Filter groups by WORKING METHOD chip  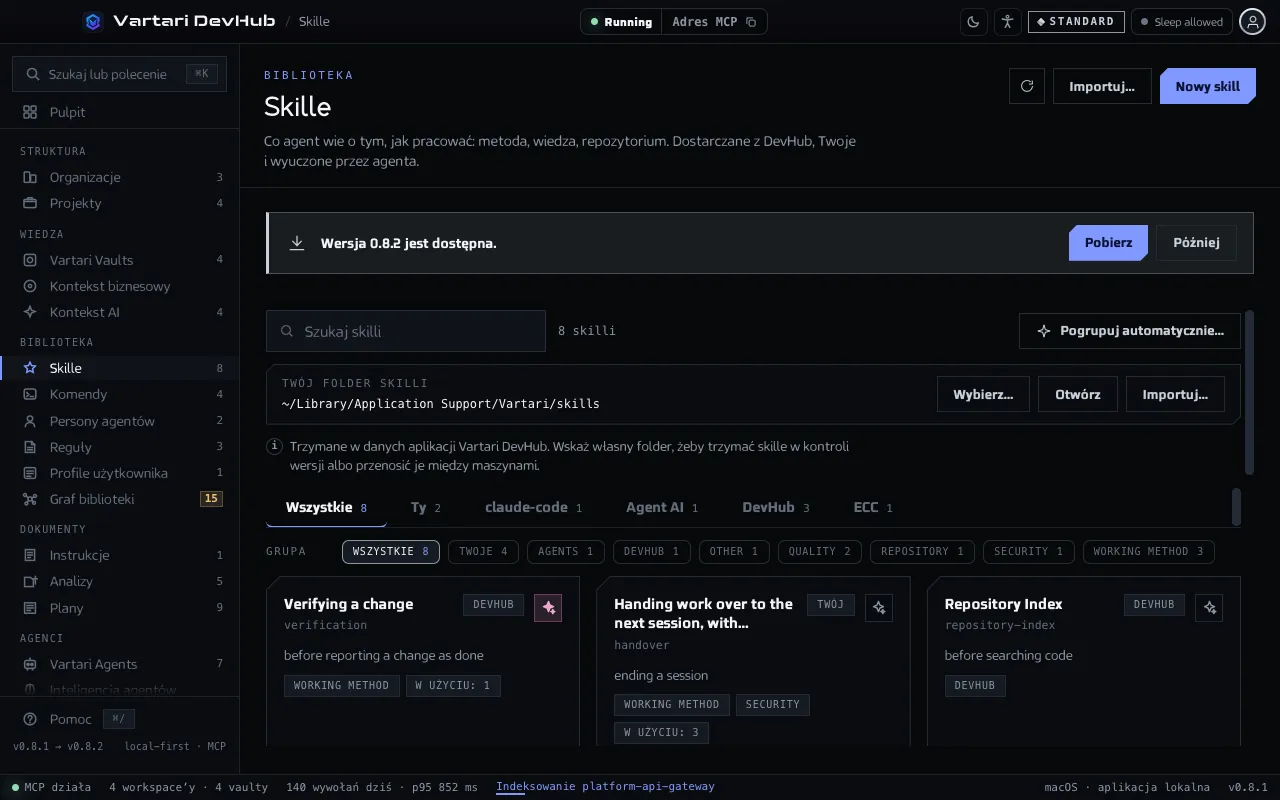(x=1149, y=551)
